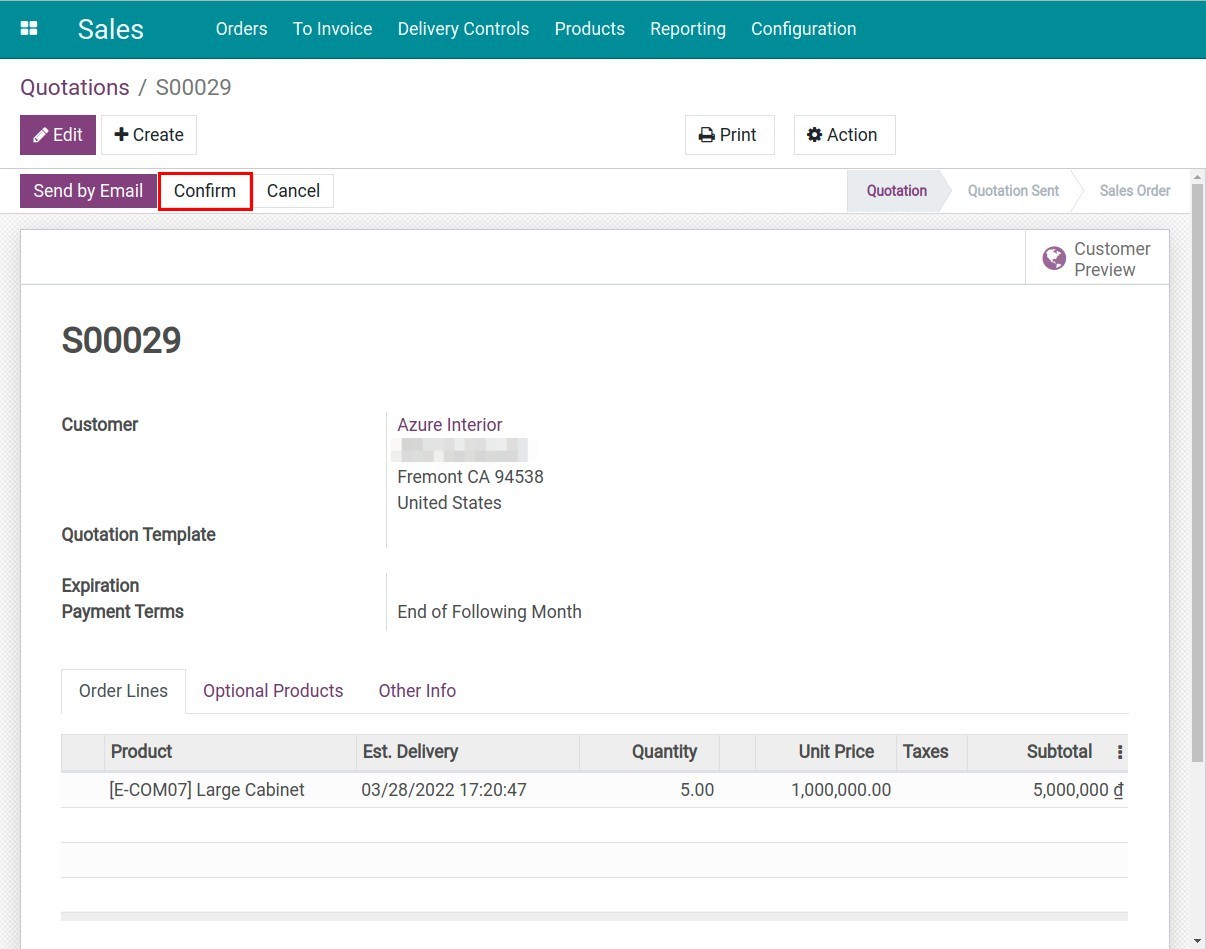
Task: Click the Edit button
Action: (x=58, y=135)
